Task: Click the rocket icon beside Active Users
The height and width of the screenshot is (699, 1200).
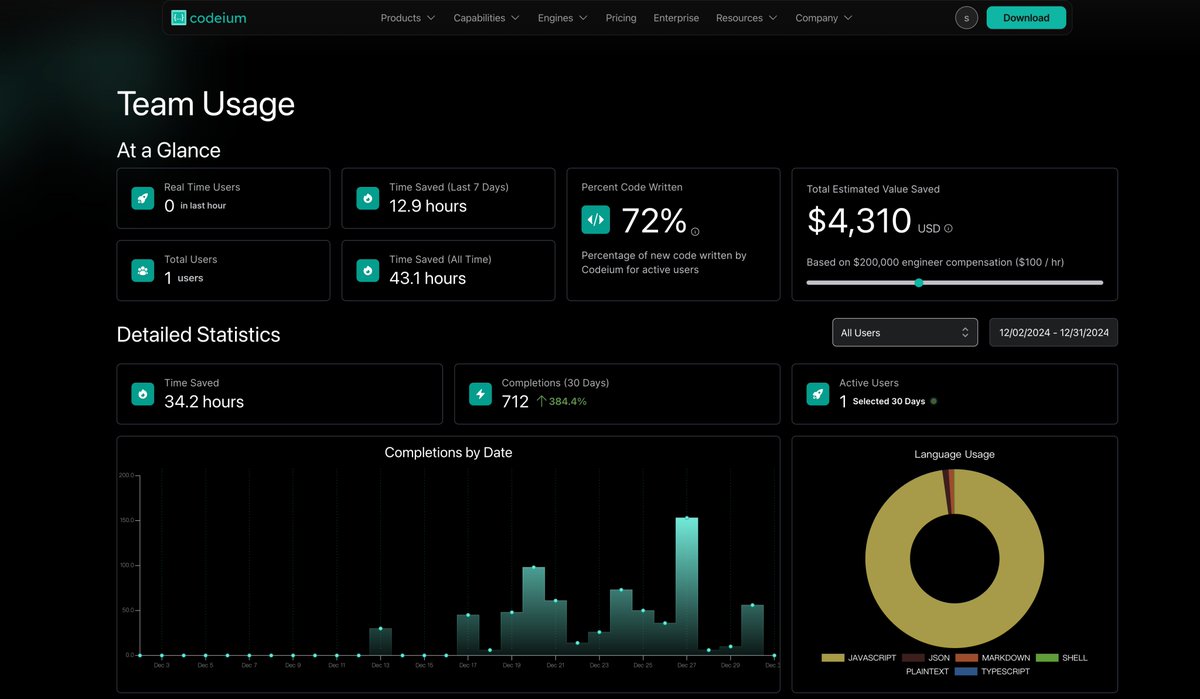Action: [x=818, y=394]
